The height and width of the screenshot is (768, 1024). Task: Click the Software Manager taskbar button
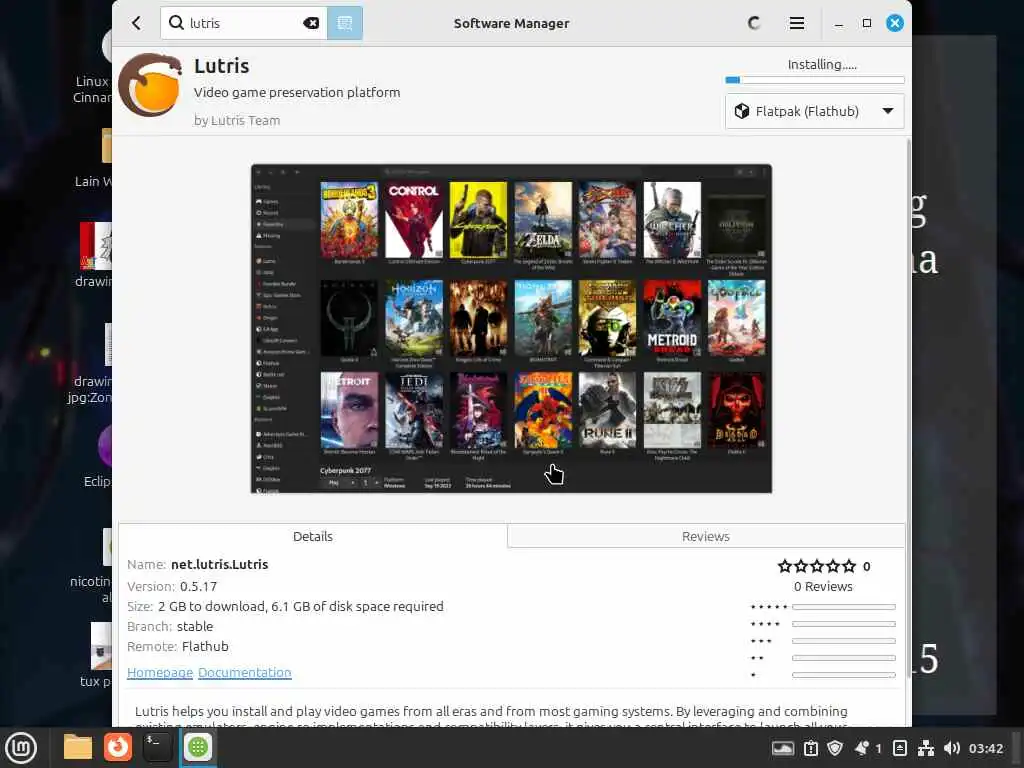point(198,747)
